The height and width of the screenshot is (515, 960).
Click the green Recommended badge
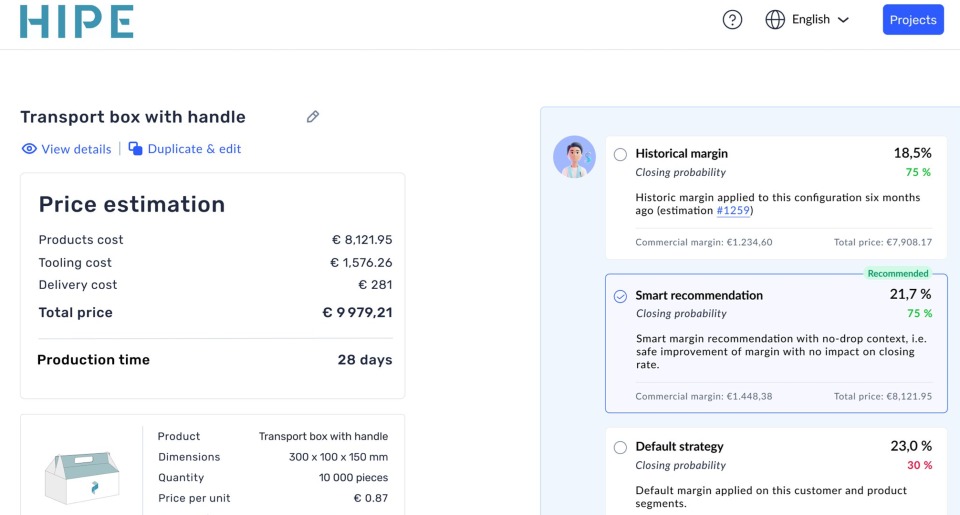tap(897, 273)
